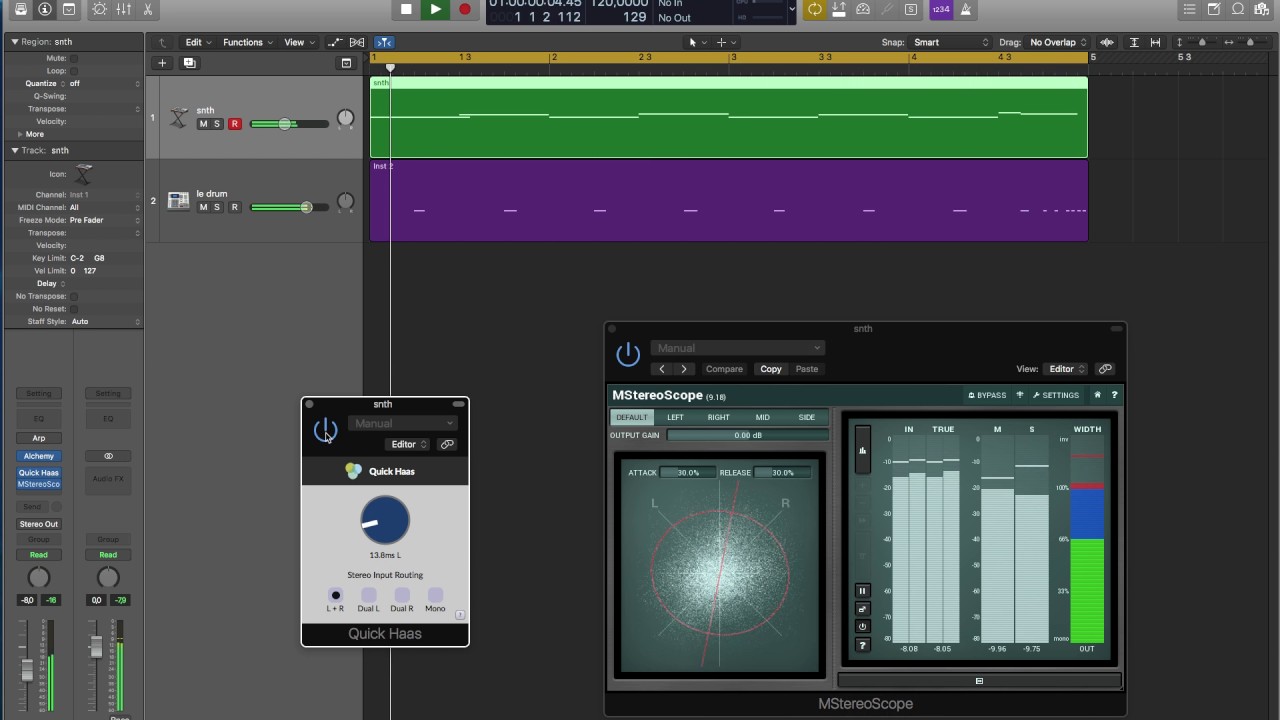
Task: Collapse the Track: snth disclosure triangle
Action: [14, 150]
